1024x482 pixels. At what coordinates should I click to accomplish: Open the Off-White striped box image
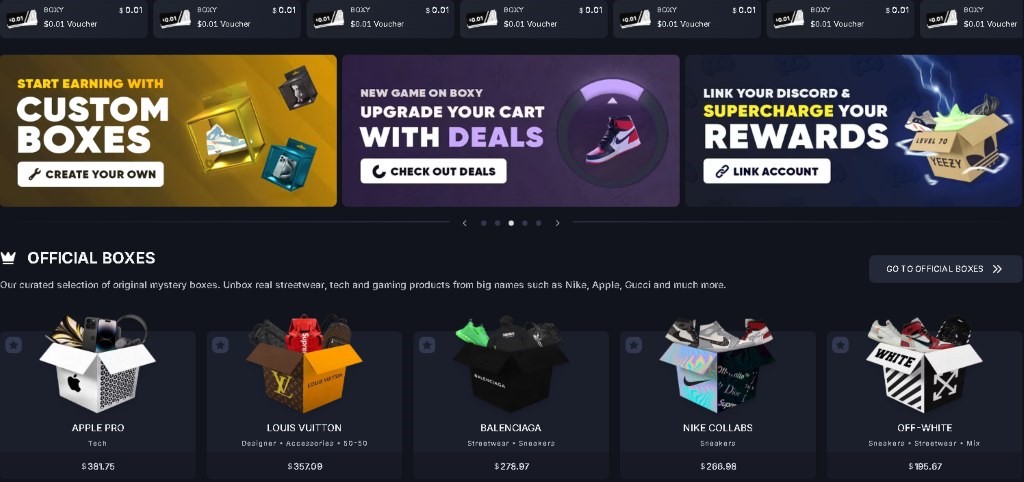tap(924, 365)
